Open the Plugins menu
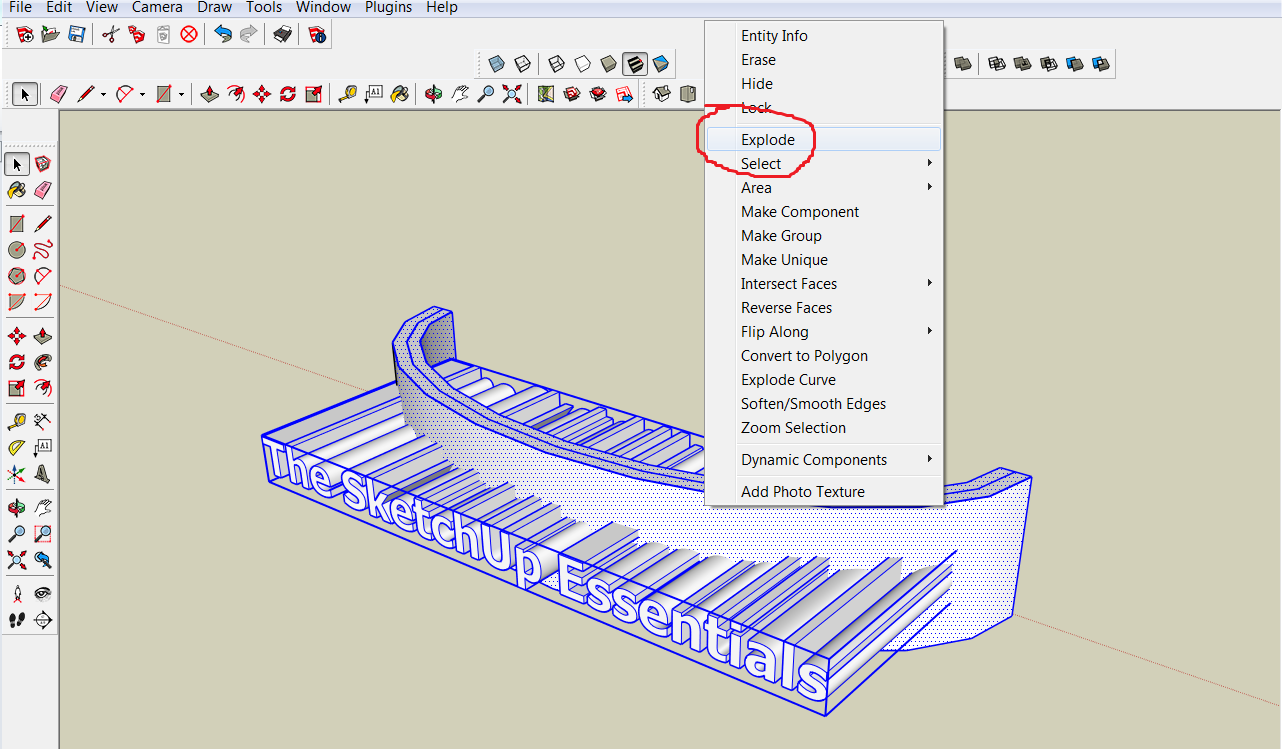This screenshot has height=749, width=1282. click(x=388, y=7)
